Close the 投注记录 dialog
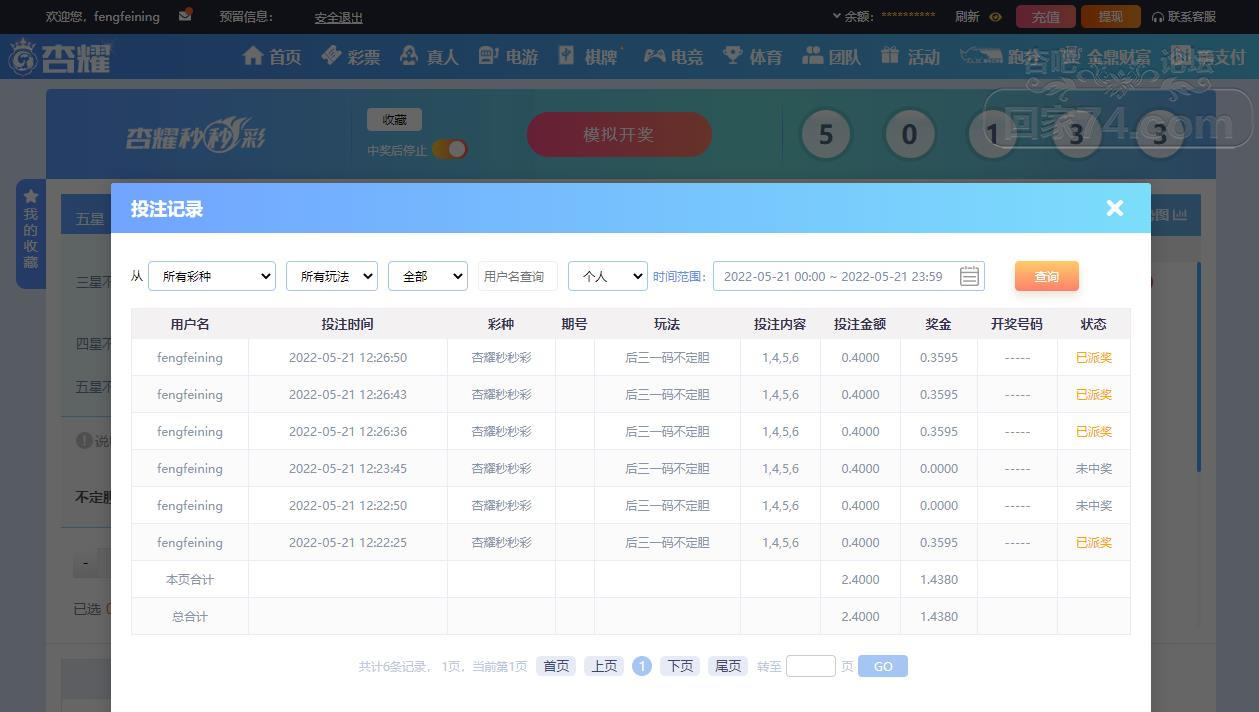This screenshot has width=1259, height=712. pos(1114,208)
